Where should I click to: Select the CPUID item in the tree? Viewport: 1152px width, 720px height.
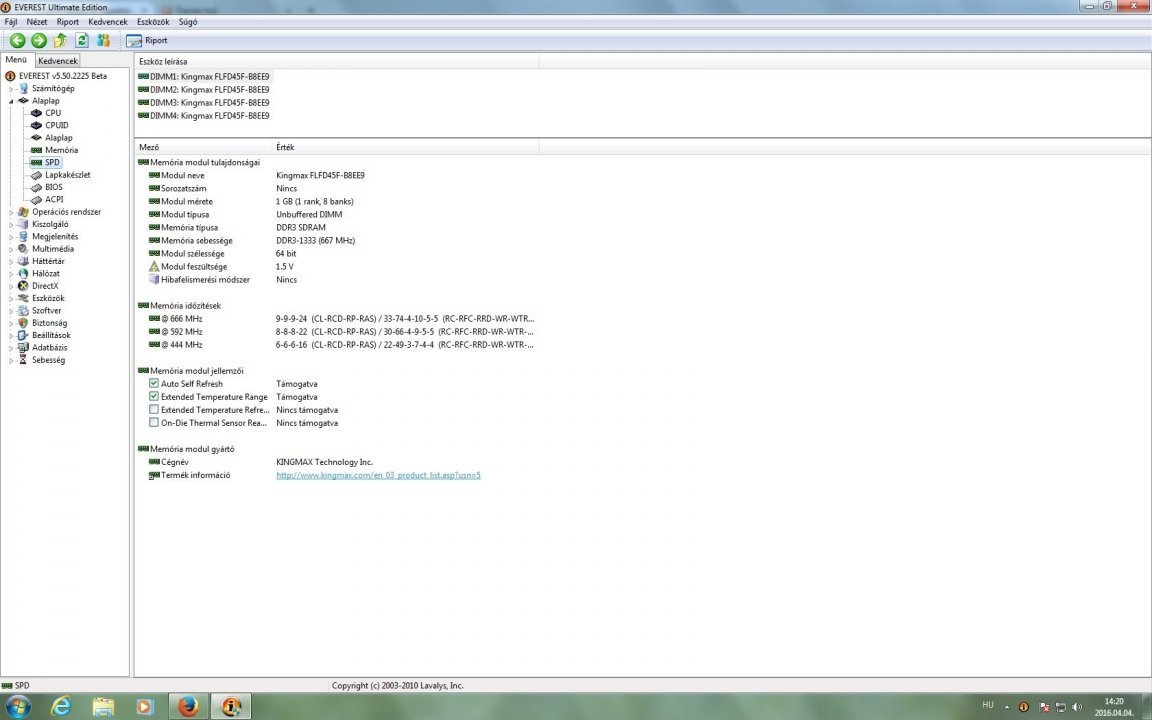pyautogui.click(x=57, y=125)
